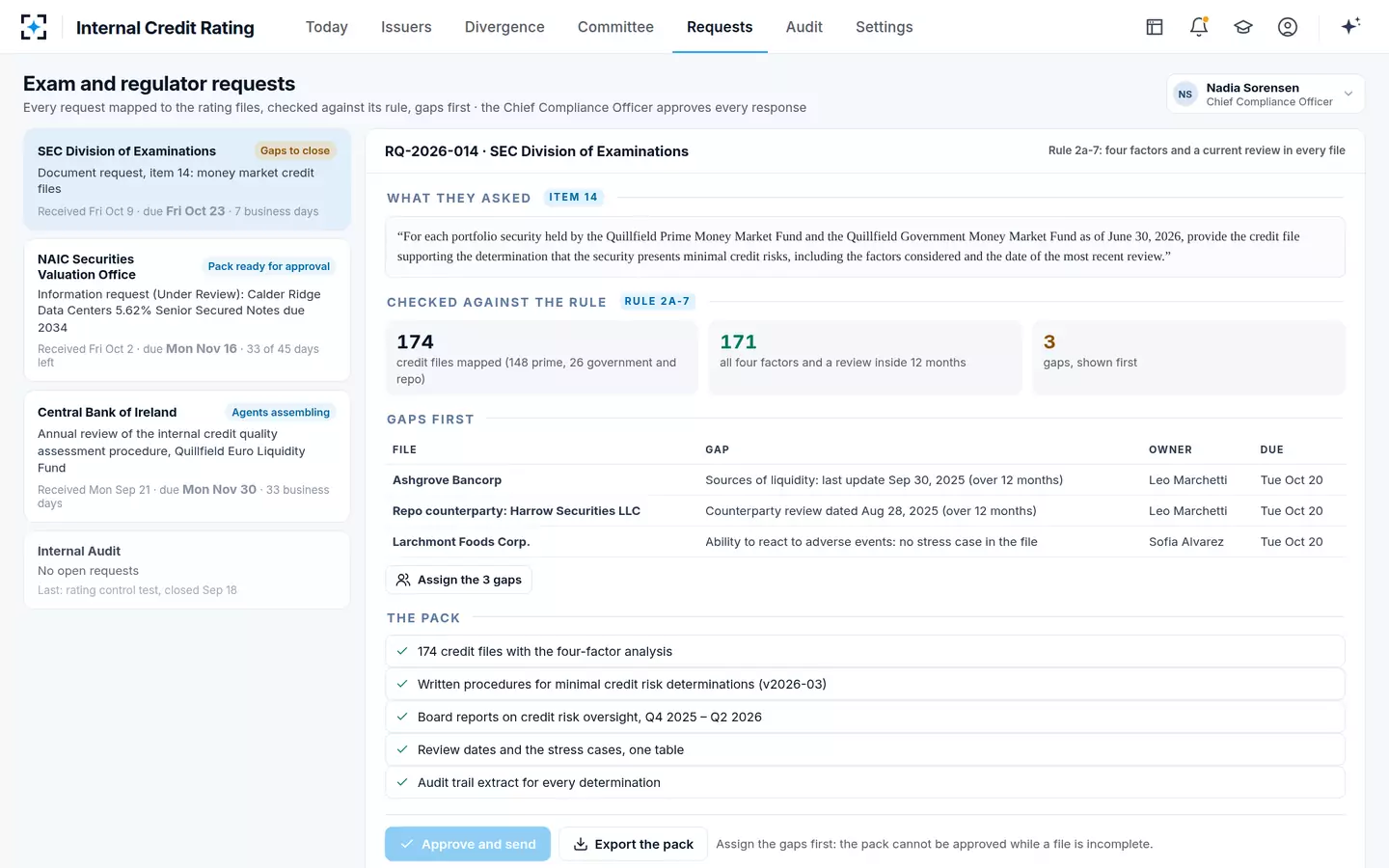Click Export the pack button
The height and width of the screenshot is (868, 1389).
(634, 844)
